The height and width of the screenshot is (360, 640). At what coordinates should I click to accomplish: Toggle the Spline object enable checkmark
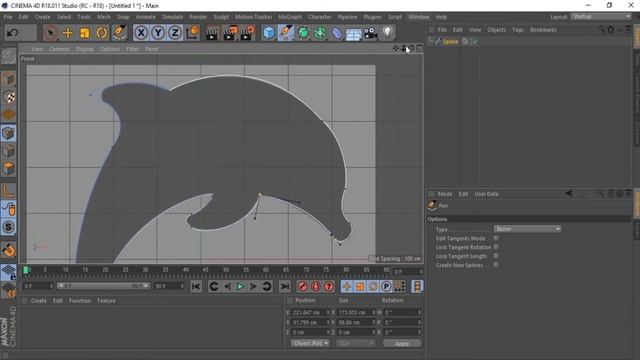coord(475,41)
